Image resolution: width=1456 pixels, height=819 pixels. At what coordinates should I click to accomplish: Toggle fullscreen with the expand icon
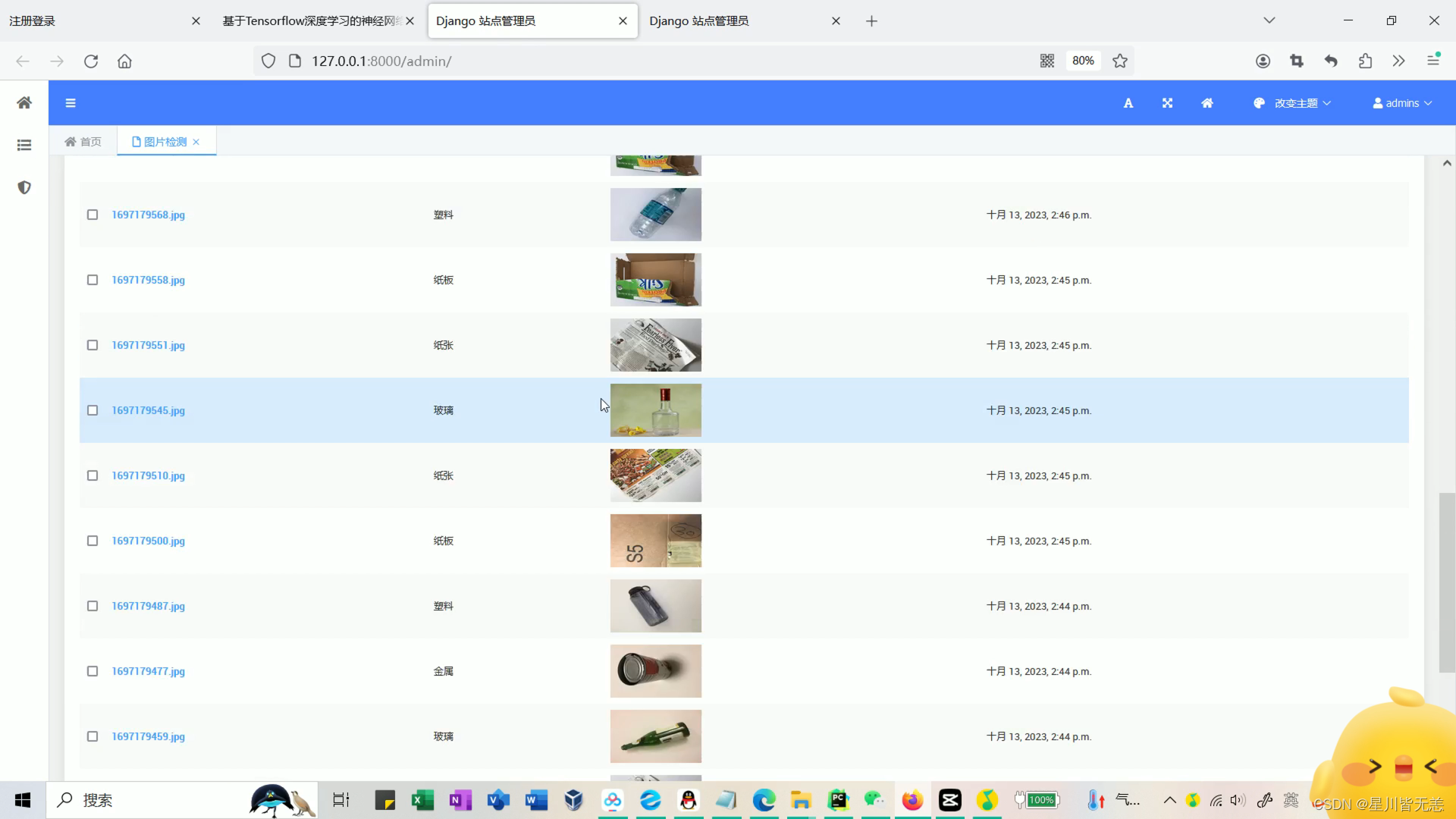click(x=1167, y=103)
